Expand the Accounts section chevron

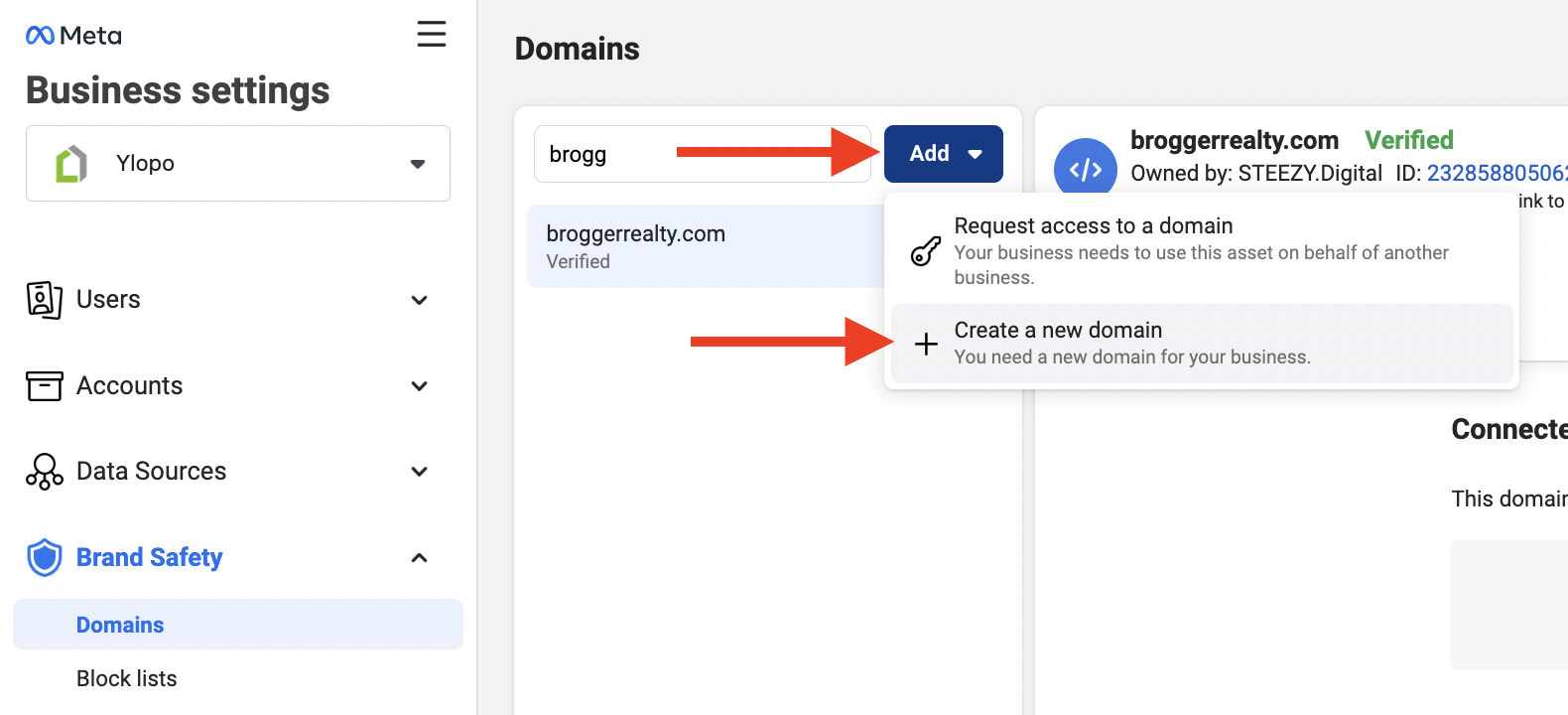[x=420, y=386]
